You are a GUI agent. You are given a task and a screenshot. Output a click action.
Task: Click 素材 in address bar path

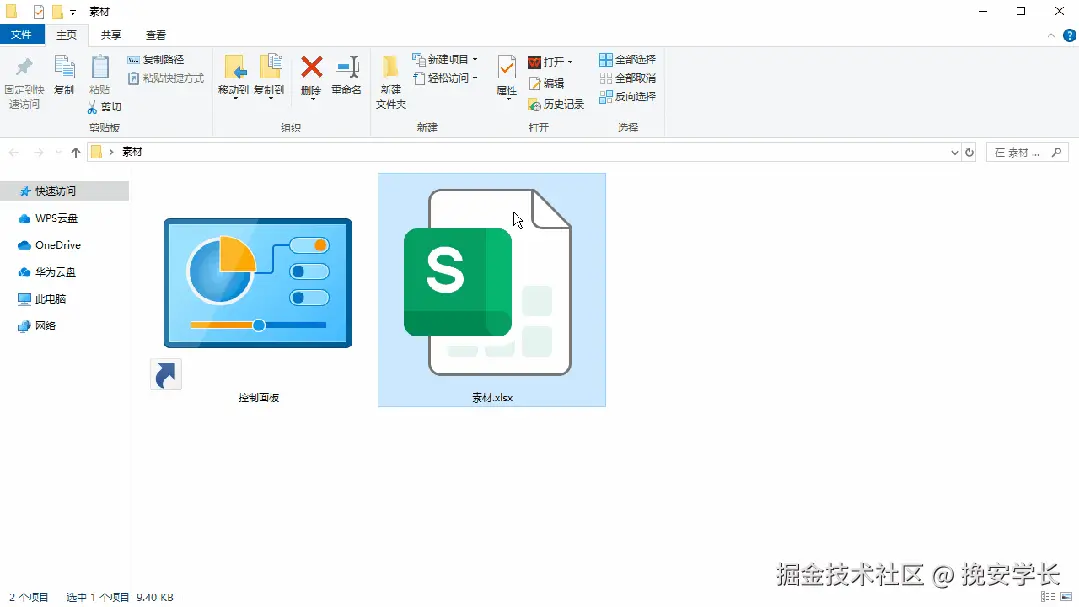point(132,152)
